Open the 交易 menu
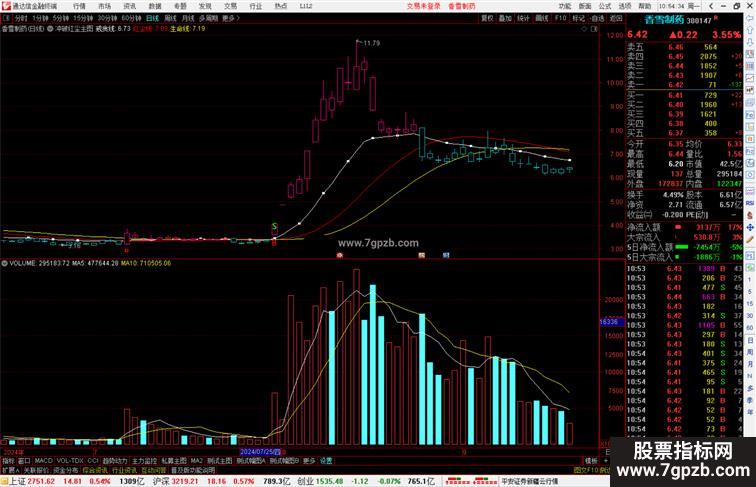 pos(230,6)
